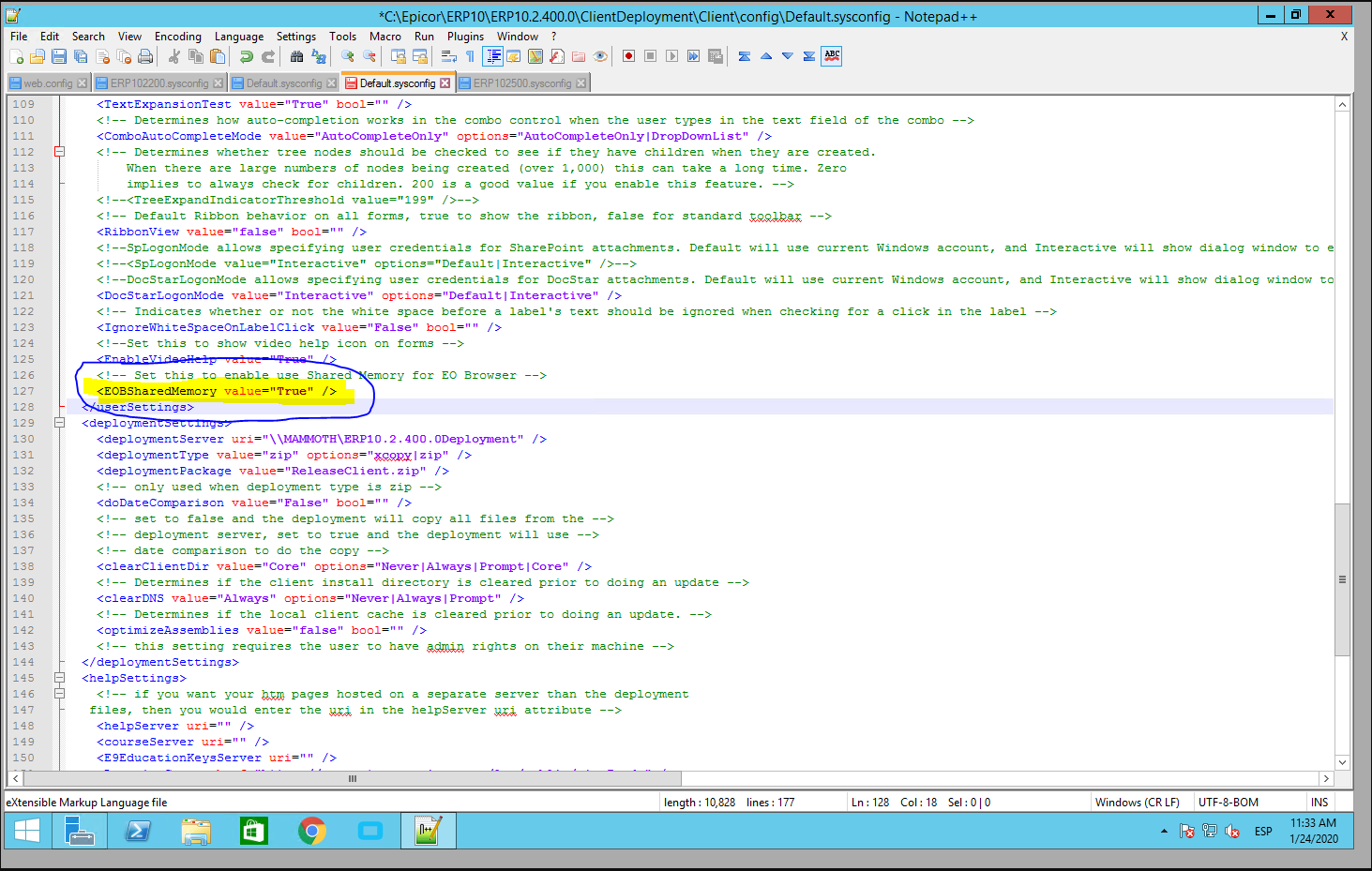
Task: Open Find with the binoculars icon
Action: point(296,56)
